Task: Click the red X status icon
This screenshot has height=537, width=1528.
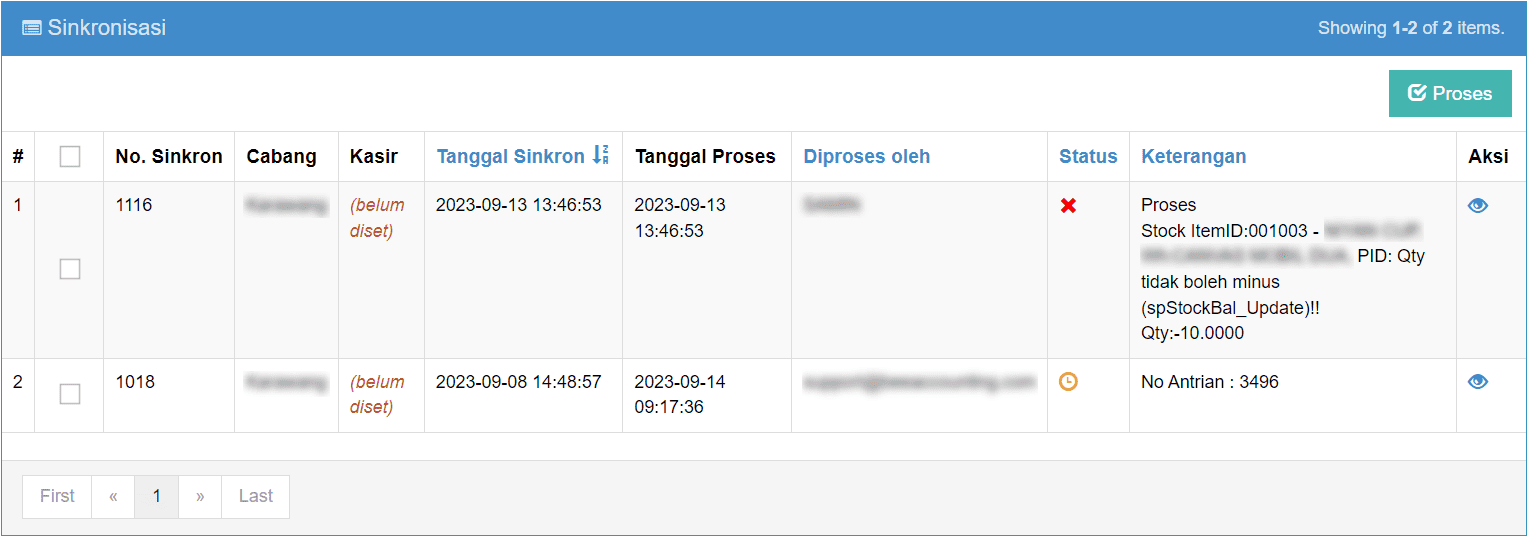Action: click(1068, 205)
